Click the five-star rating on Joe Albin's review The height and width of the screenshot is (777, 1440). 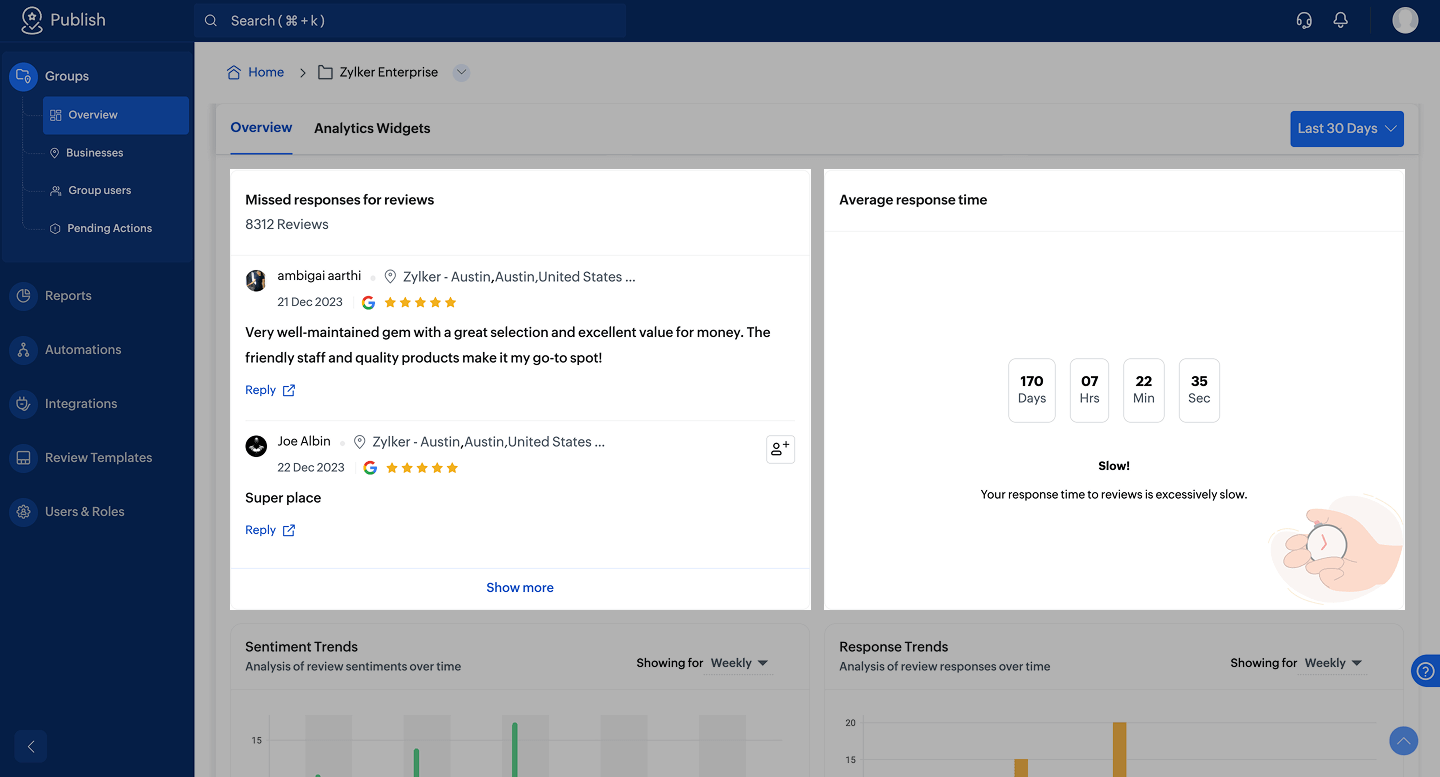422,467
